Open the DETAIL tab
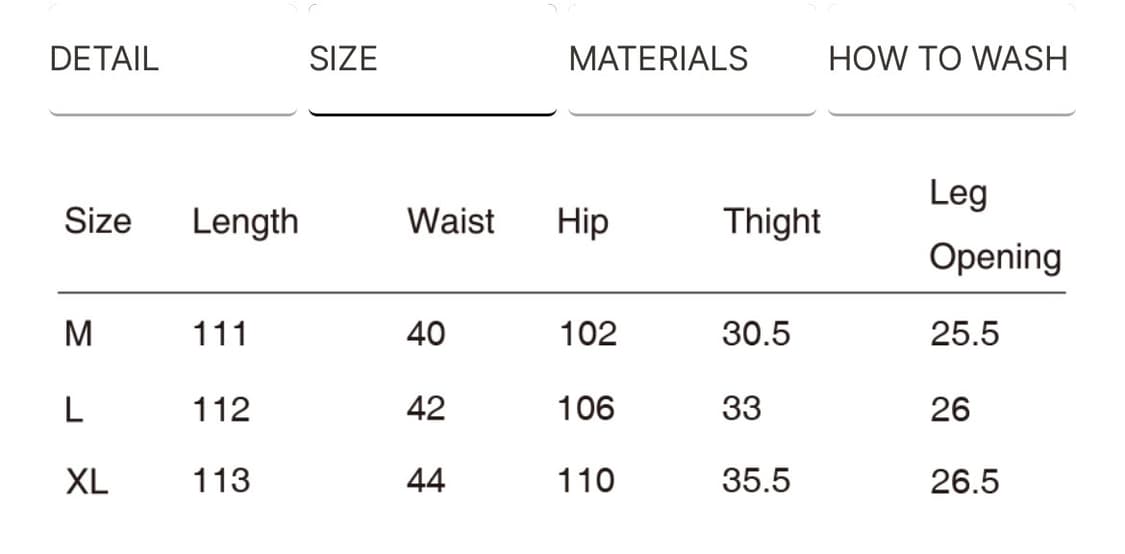This screenshot has width=1125, height=554. pos(173,59)
